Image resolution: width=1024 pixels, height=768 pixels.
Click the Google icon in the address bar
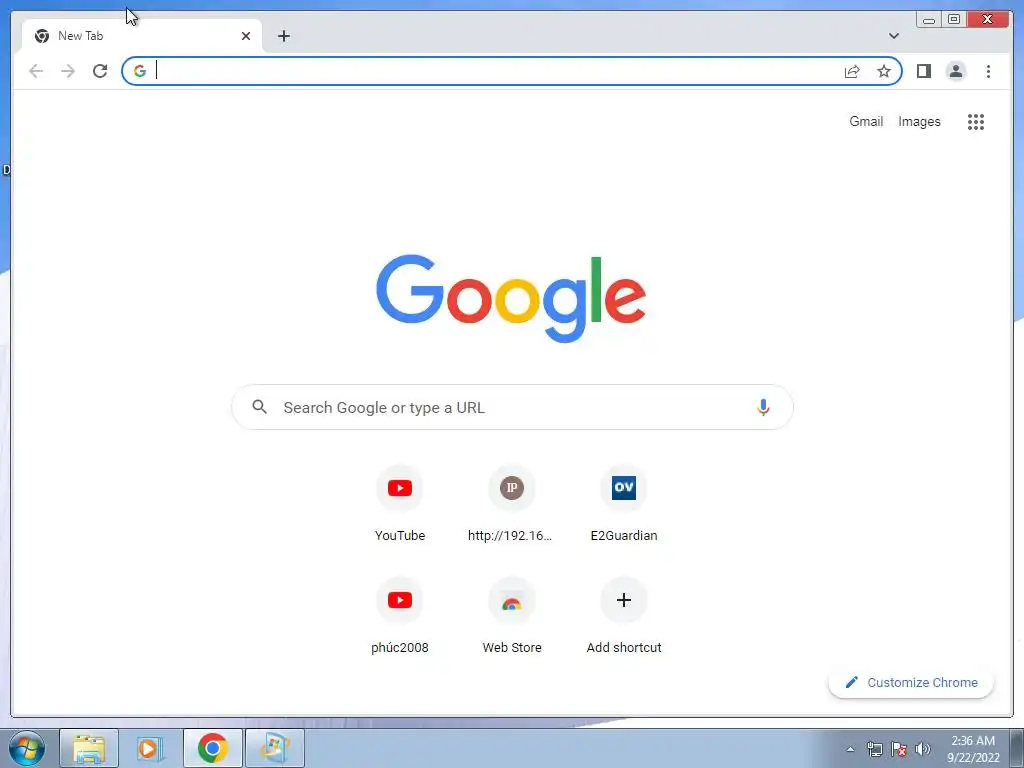[x=140, y=71]
